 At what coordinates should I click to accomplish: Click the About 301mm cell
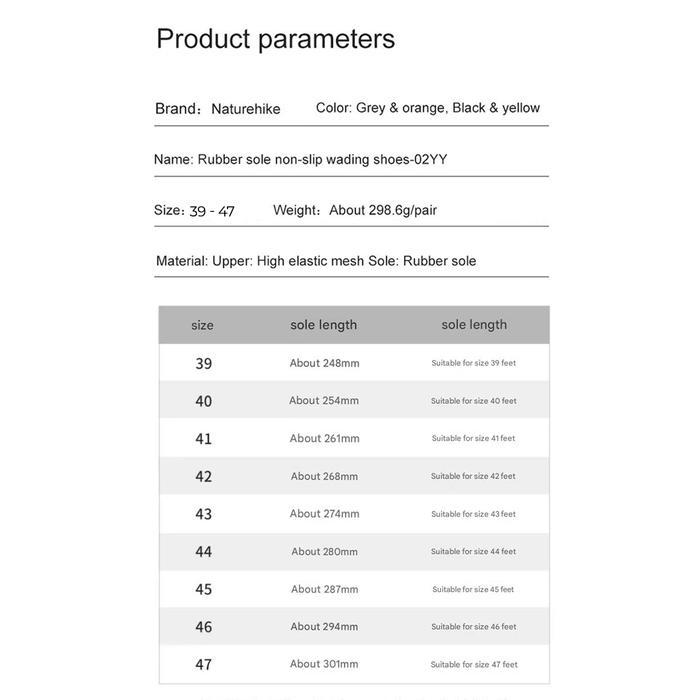click(x=324, y=664)
